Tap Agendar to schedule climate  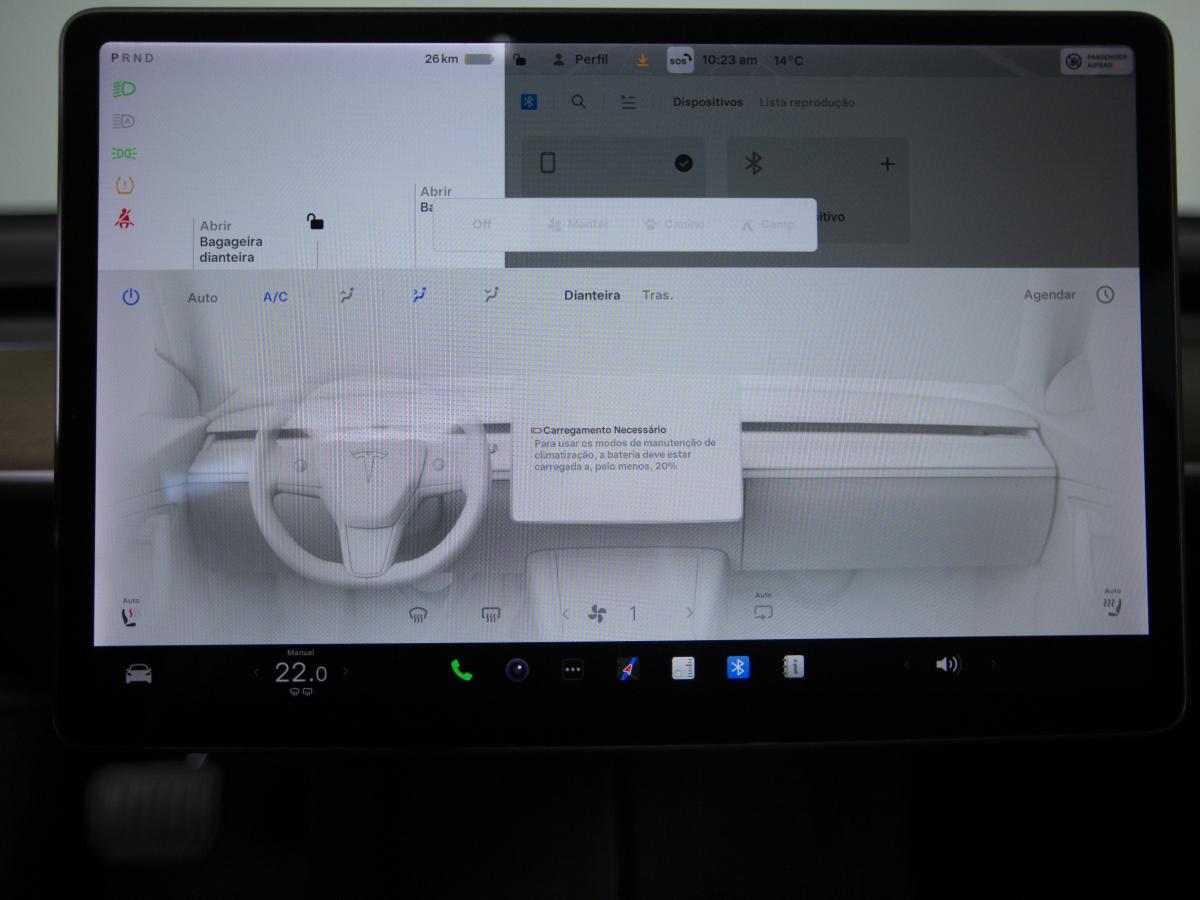pos(1049,295)
